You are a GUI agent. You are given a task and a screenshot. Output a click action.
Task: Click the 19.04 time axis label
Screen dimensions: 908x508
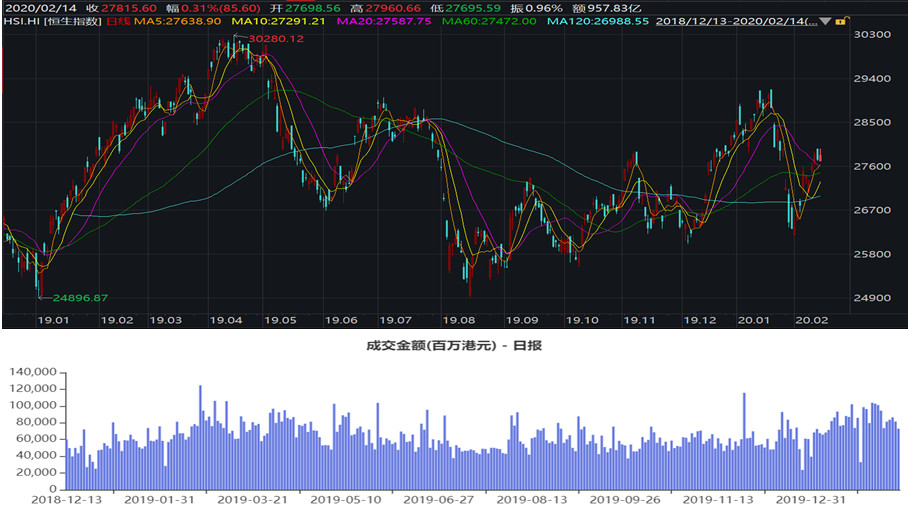226,320
